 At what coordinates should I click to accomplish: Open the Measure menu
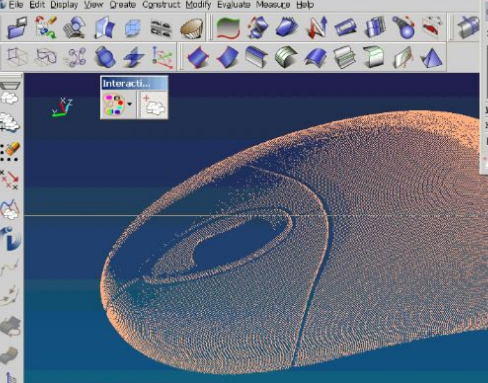click(273, 5)
